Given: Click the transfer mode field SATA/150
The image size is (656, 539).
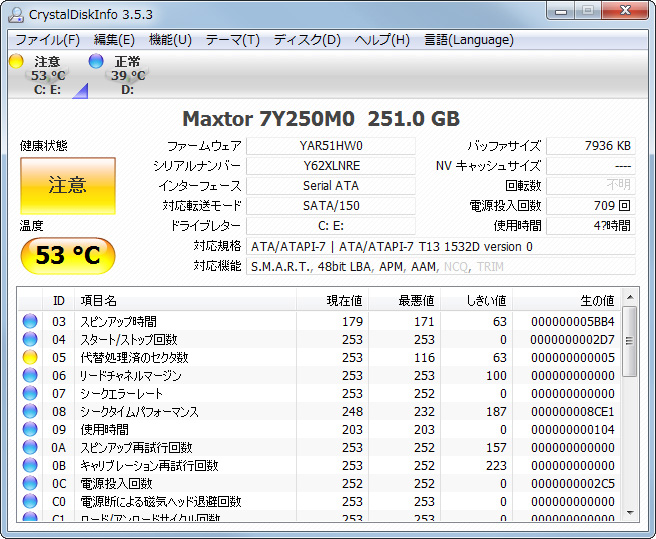Looking at the screenshot, I should pyautogui.click(x=331, y=206).
